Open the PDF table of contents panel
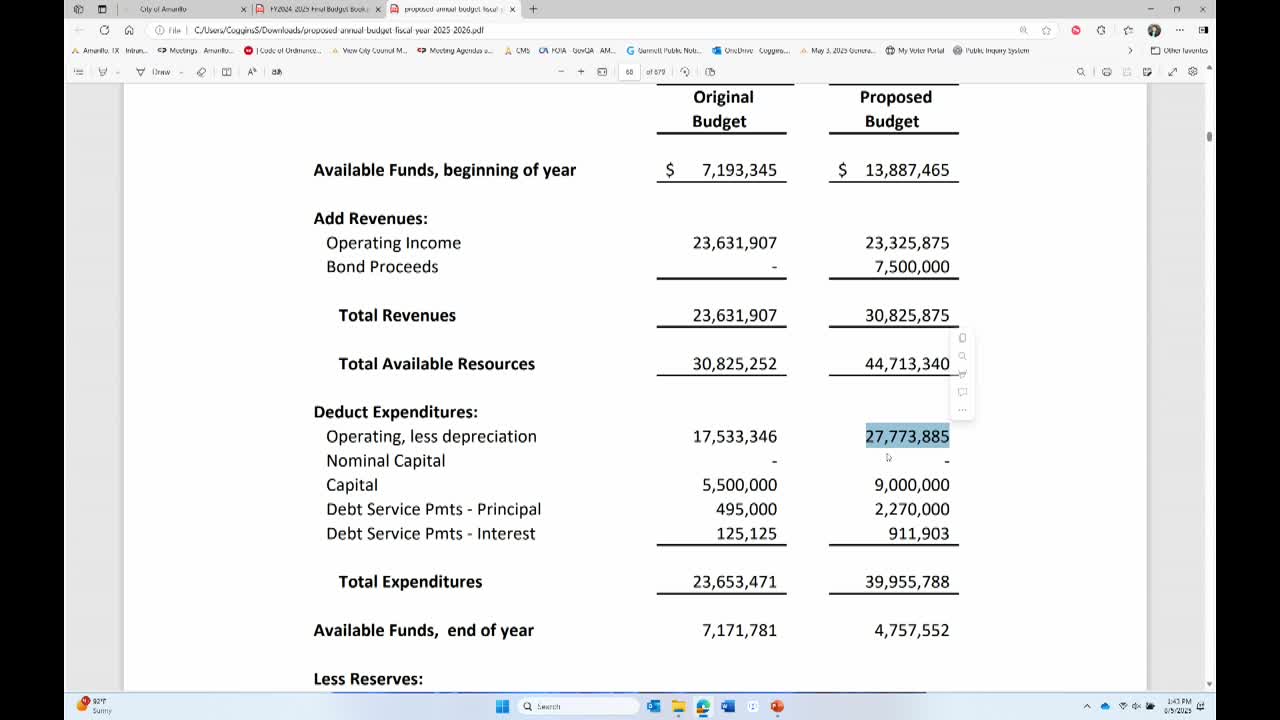 pos(78,72)
